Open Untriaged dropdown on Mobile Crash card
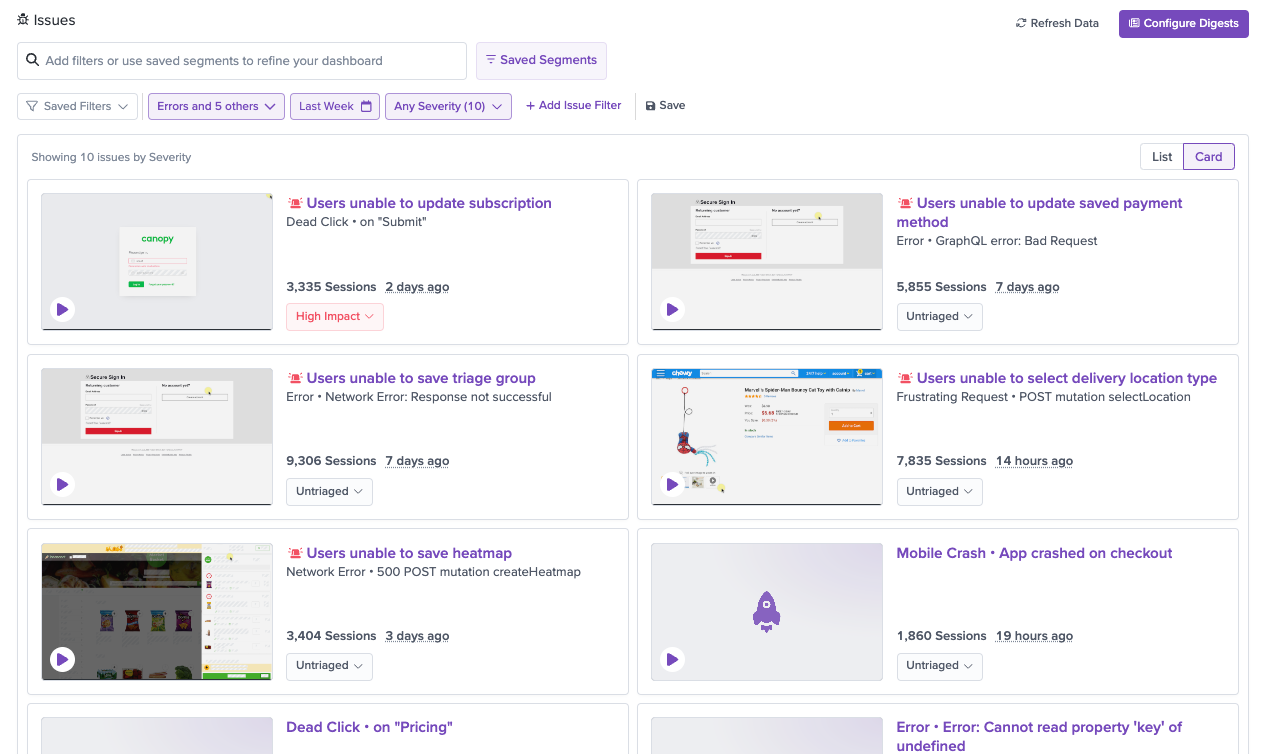 (939, 666)
